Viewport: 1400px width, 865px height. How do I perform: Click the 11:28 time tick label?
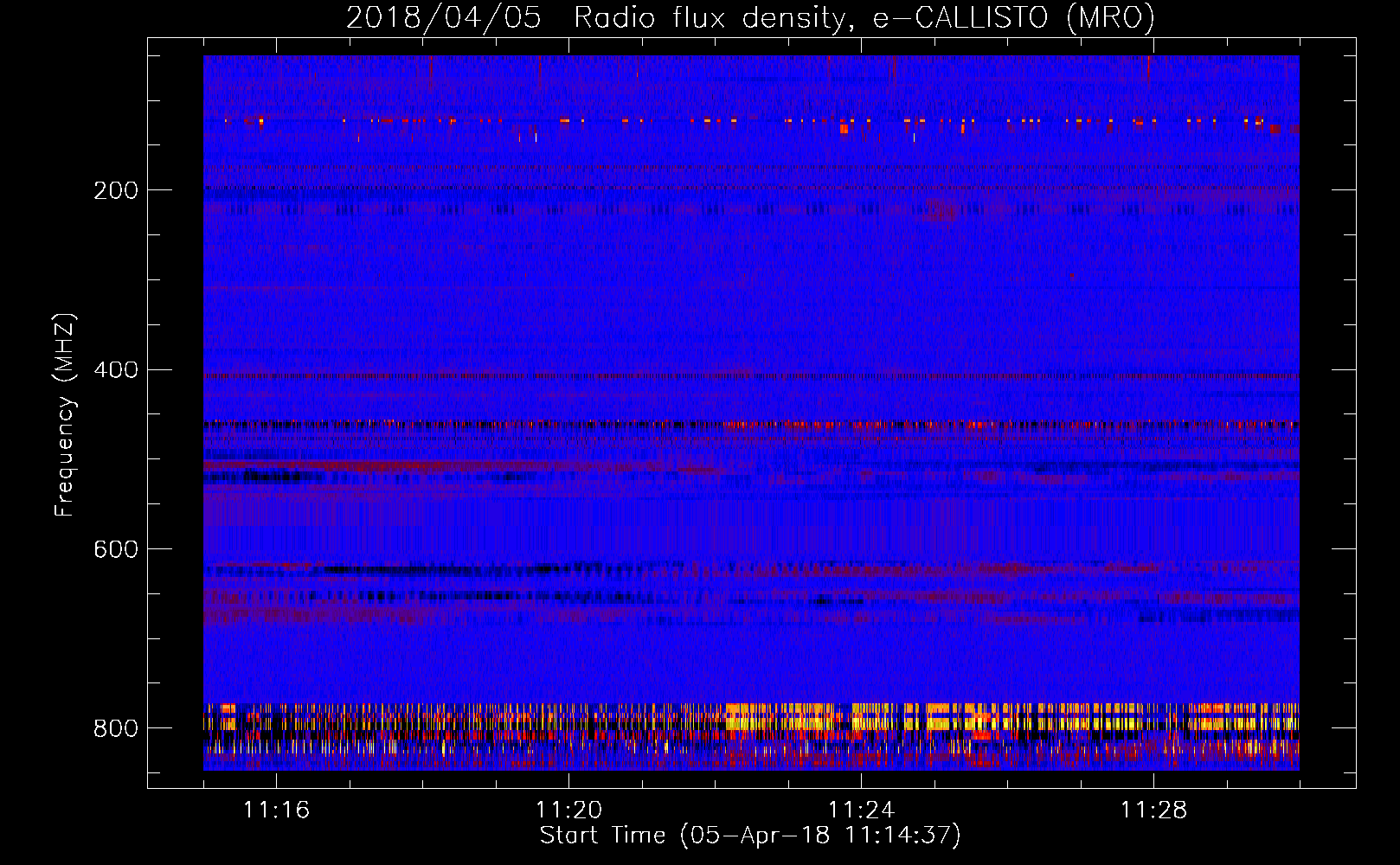(1153, 810)
